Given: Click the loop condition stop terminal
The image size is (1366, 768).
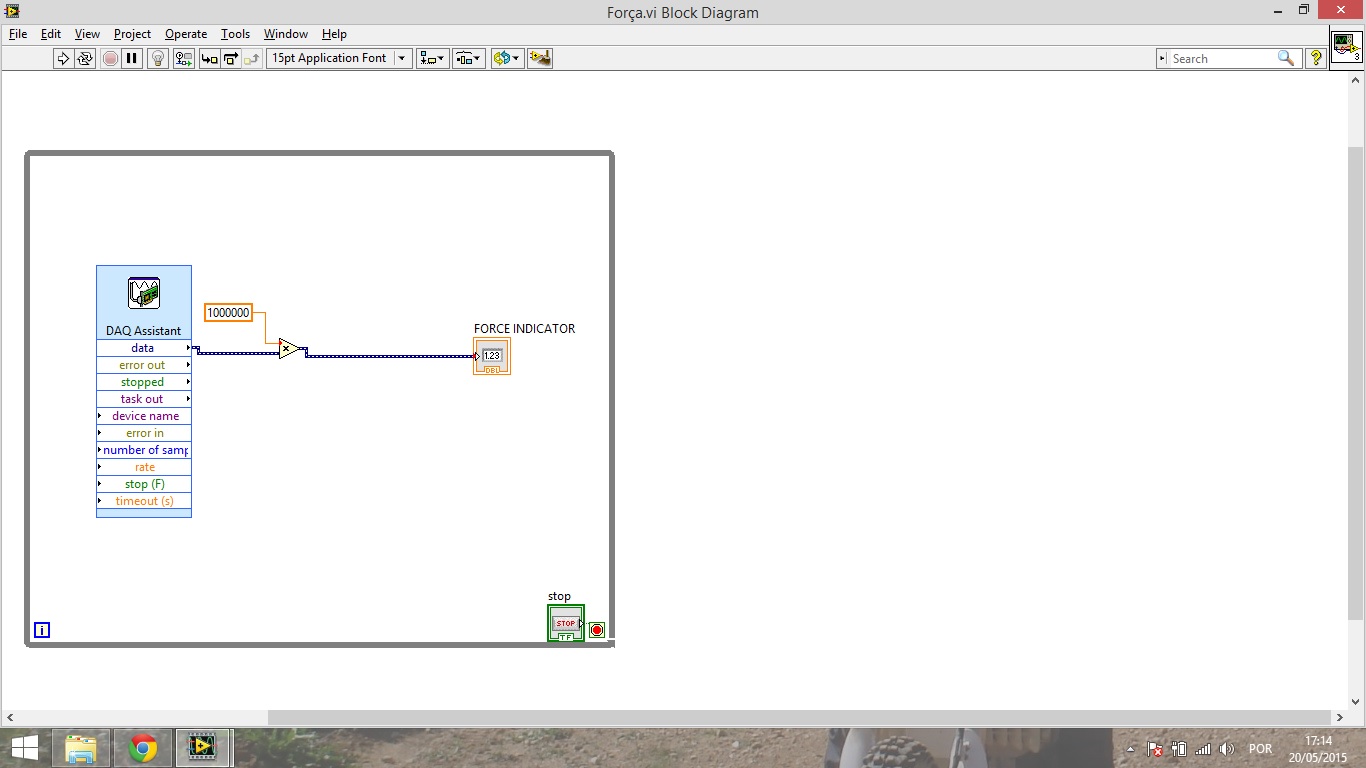Looking at the screenshot, I should [x=597, y=630].
